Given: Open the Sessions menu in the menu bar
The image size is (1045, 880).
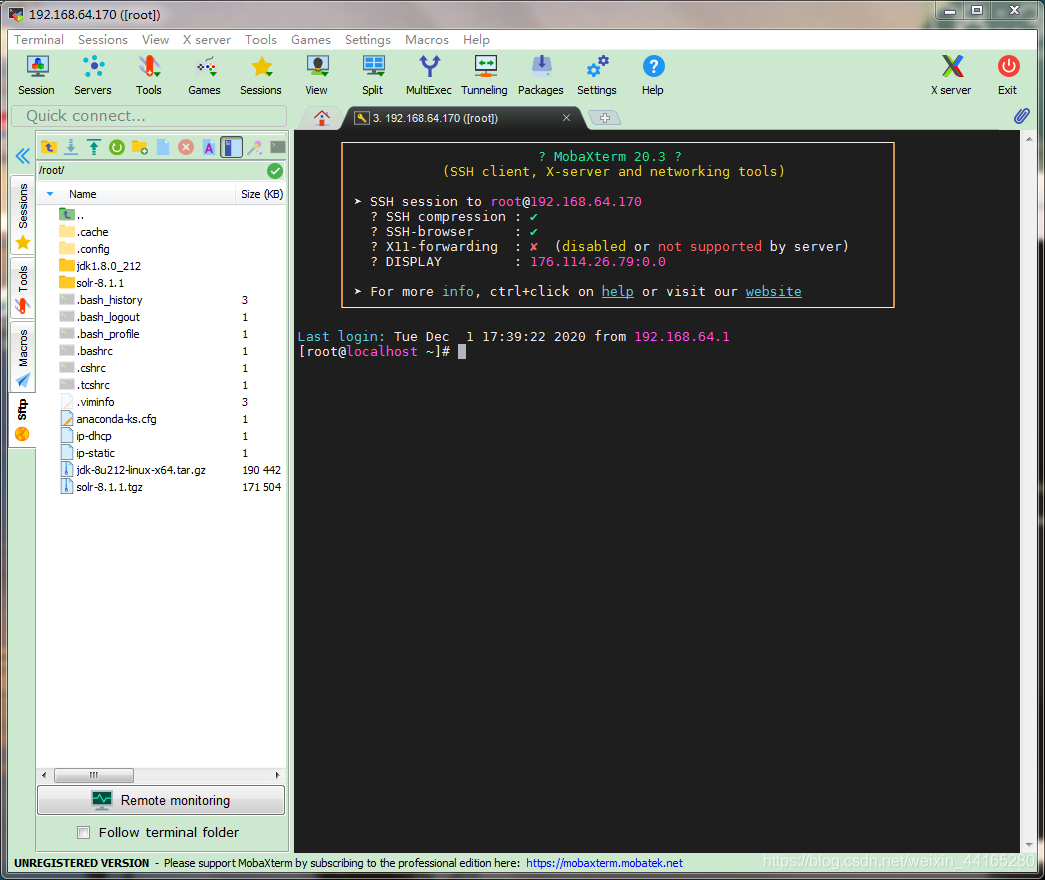Looking at the screenshot, I should [x=103, y=40].
